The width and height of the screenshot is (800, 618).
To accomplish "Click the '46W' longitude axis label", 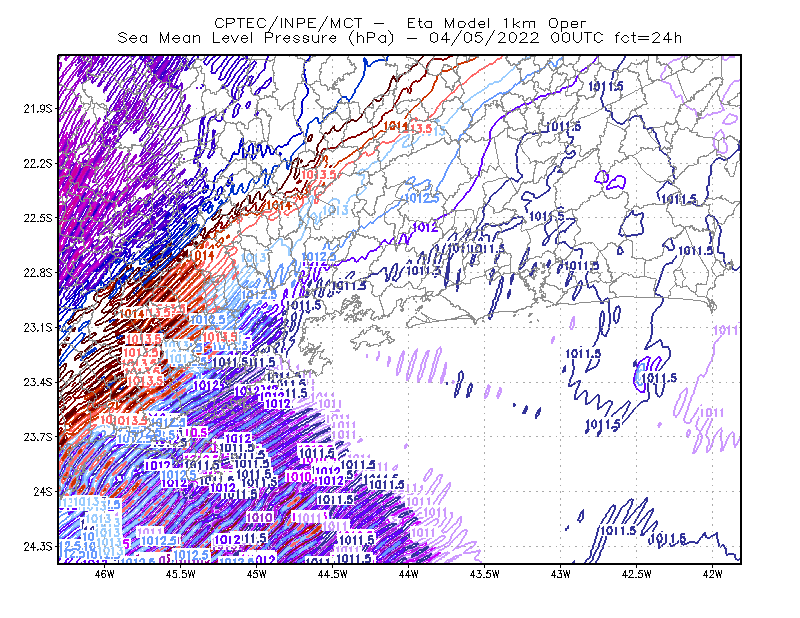I will (105, 574).
